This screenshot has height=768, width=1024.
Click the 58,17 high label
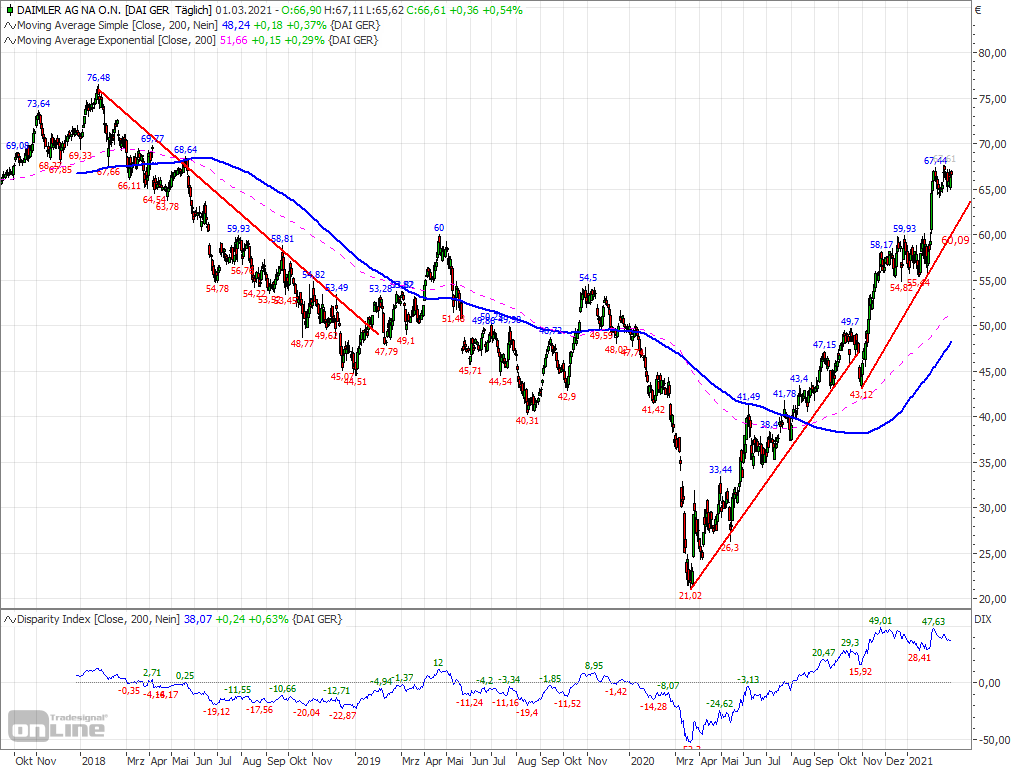(882, 245)
